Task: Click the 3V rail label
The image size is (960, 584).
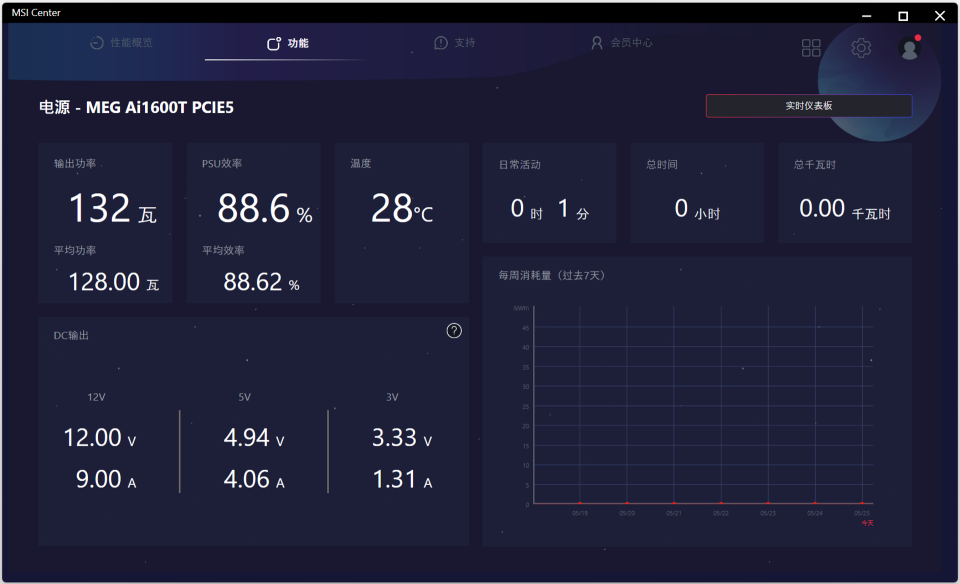Action: pyautogui.click(x=392, y=397)
